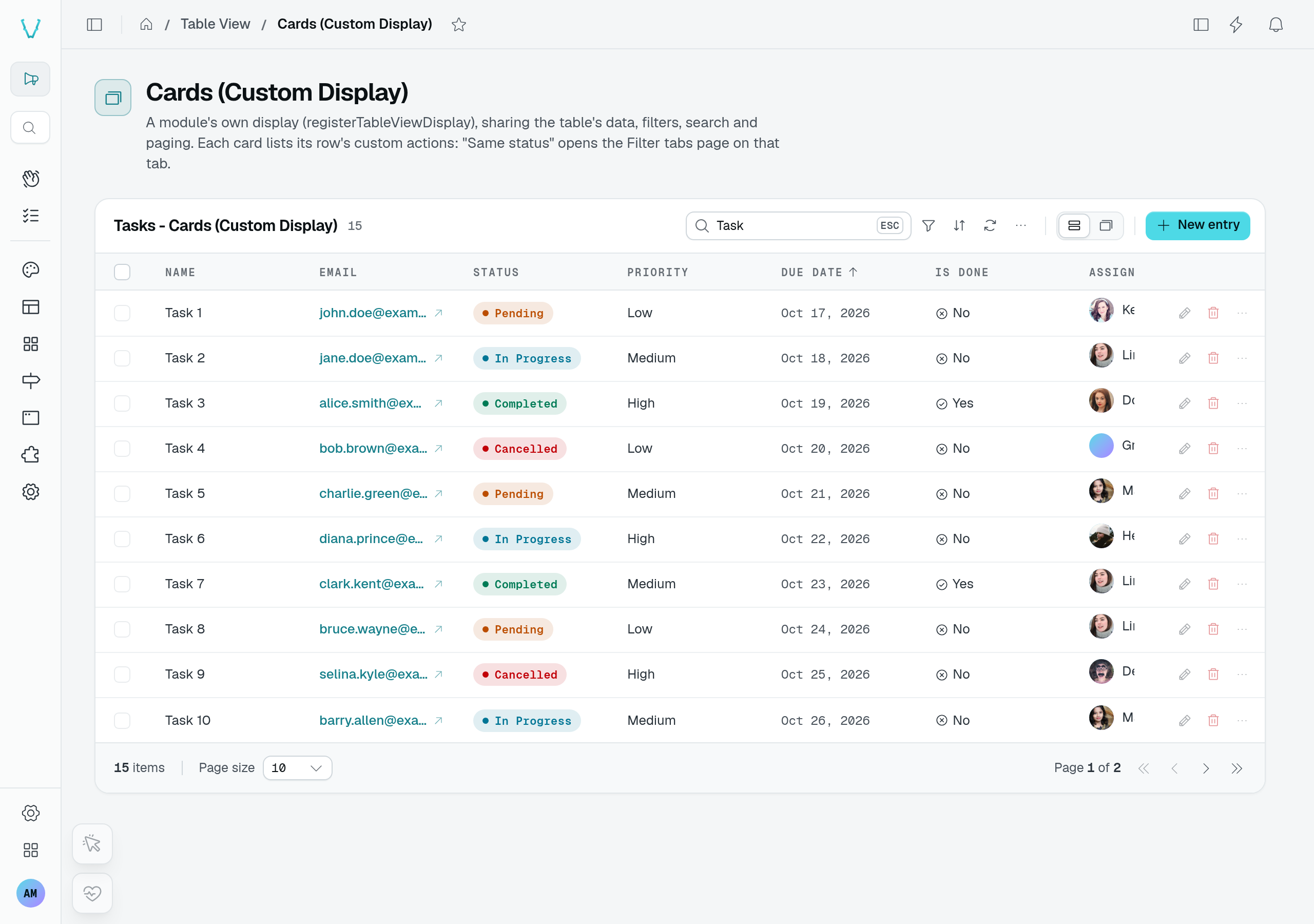
Task: Star this page as favorite
Action: click(458, 25)
